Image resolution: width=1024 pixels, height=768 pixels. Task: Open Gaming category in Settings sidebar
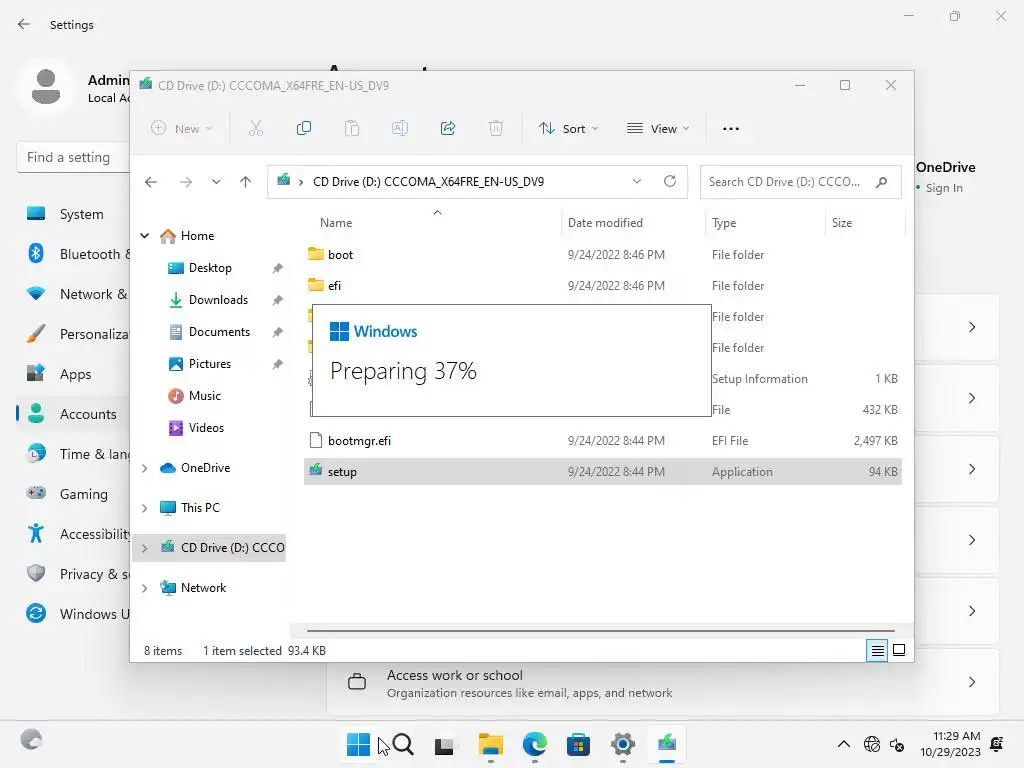[73, 494]
